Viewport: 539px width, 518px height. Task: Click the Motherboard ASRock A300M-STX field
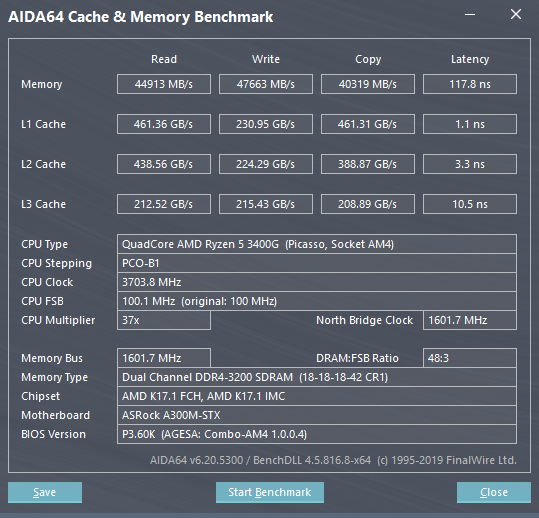[317, 415]
